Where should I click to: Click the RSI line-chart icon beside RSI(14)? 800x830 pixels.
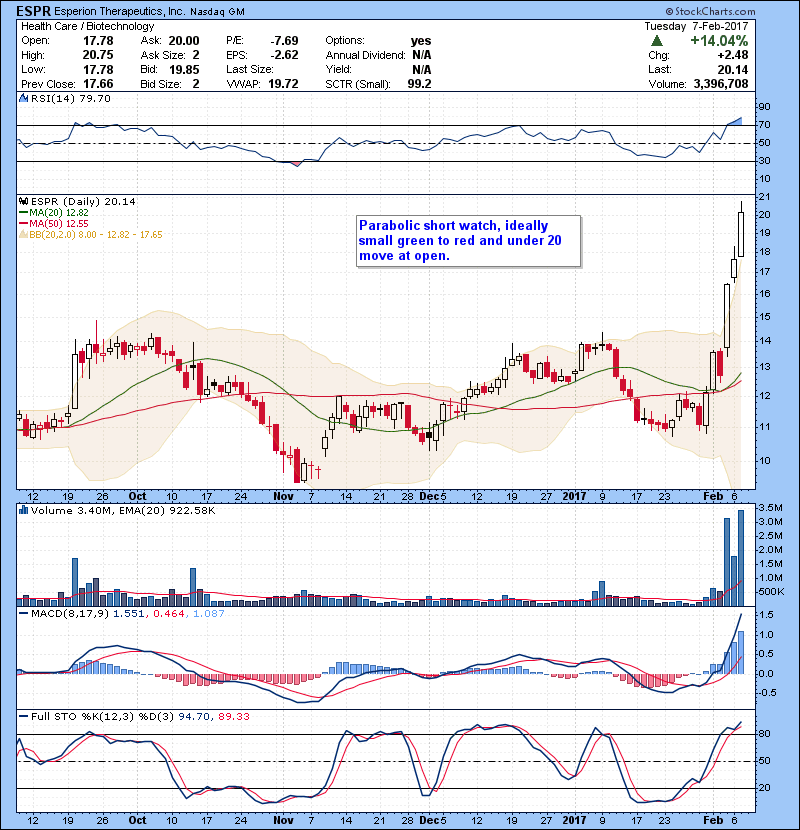pos(23,98)
